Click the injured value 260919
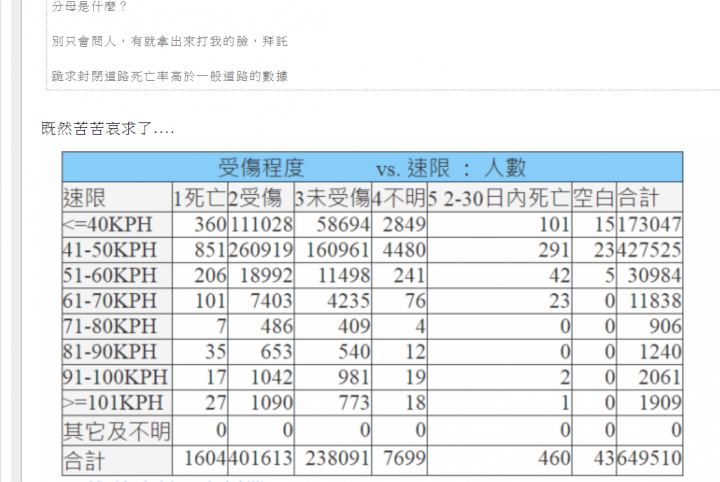Image resolution: width=720 pixels, height=482 pixels. coord(261,250)
